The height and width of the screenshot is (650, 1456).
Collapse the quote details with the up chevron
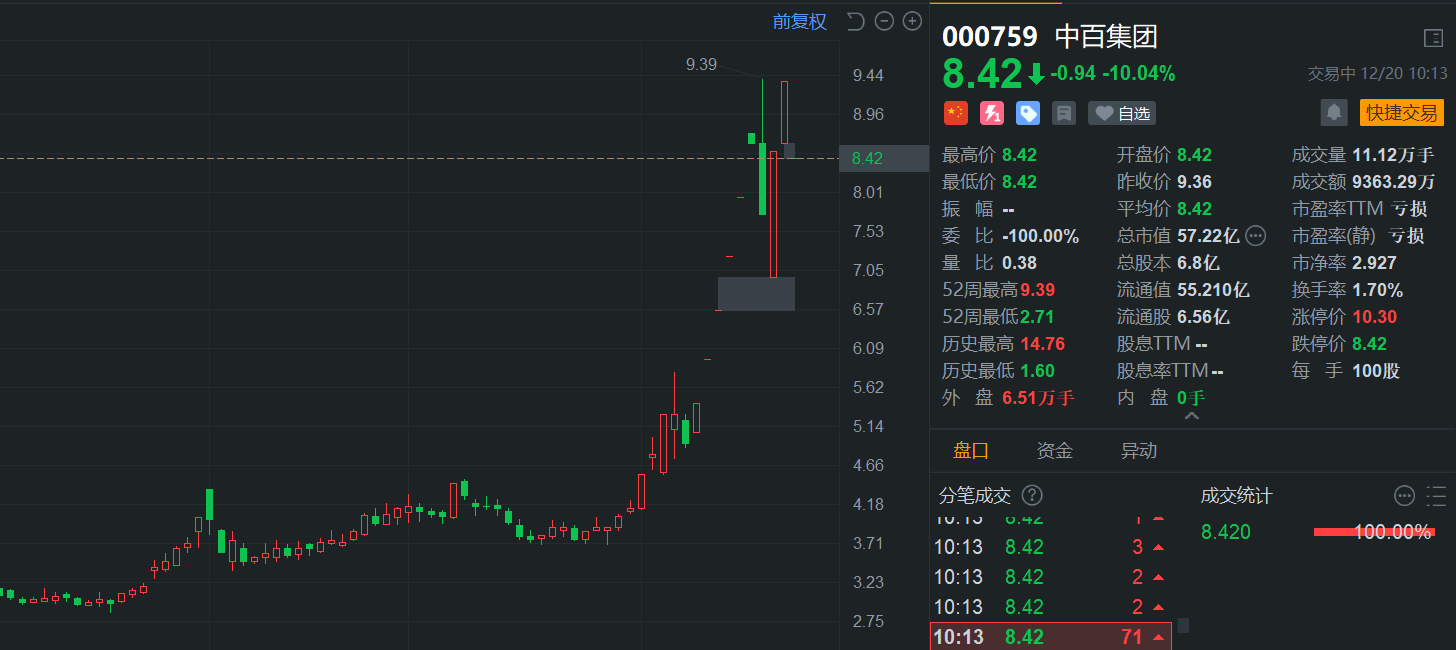(1191, 416)
